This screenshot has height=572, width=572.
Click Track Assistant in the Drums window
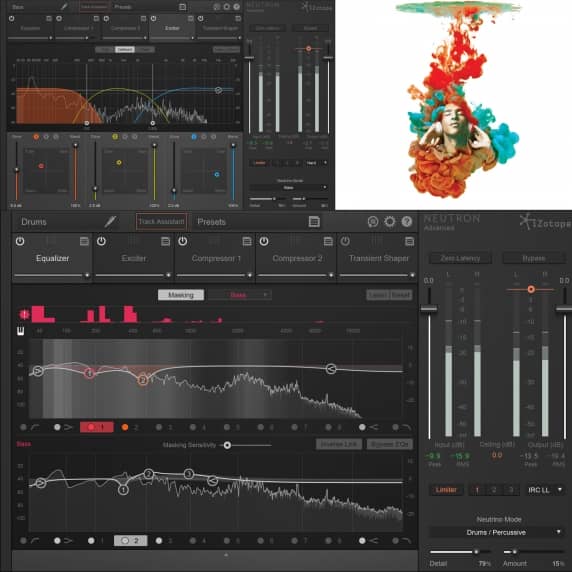click(x=162, y=221)
